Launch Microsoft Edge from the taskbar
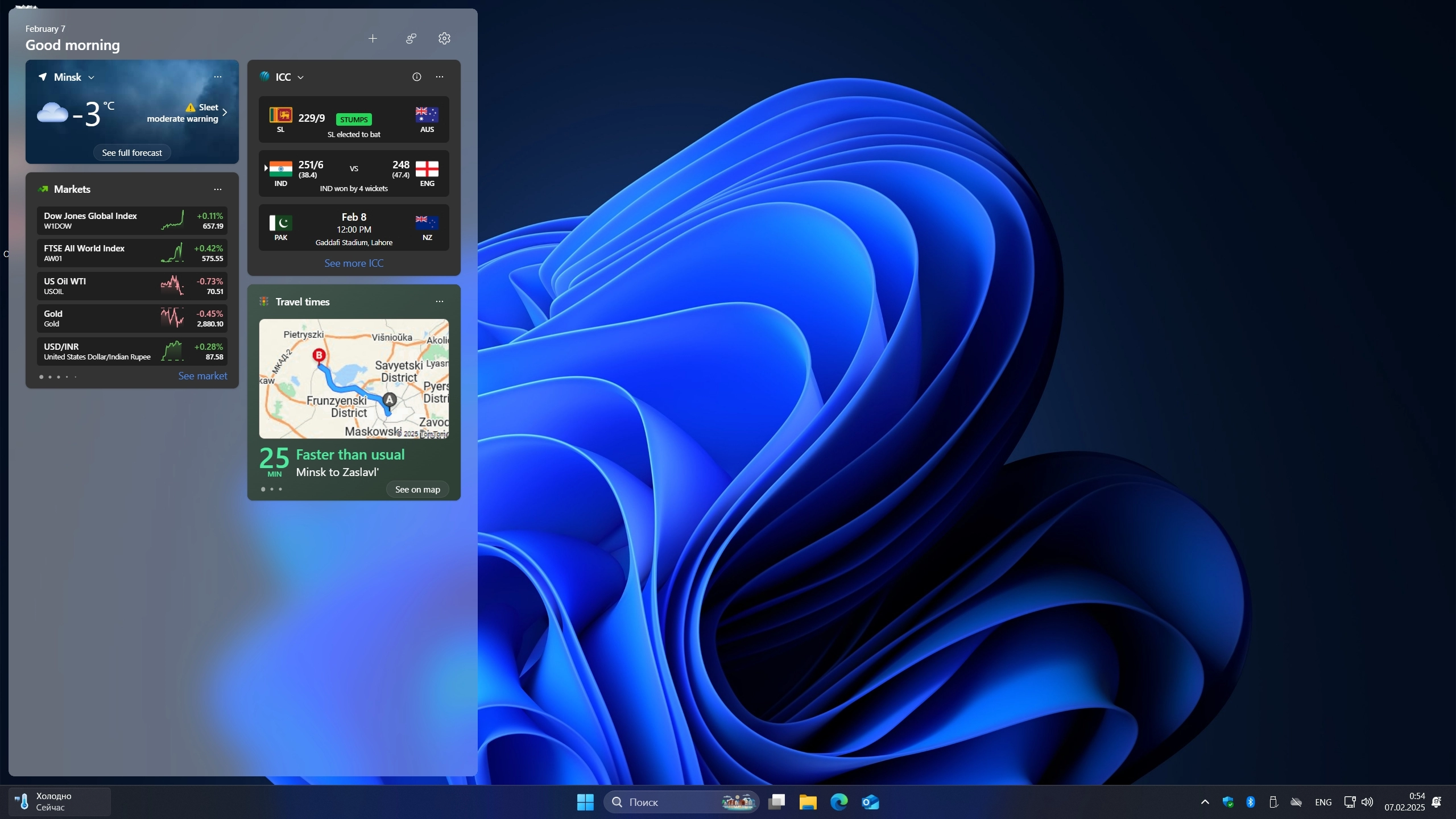The width and height of the screenshot is (1456, 819). pos(839,802)
